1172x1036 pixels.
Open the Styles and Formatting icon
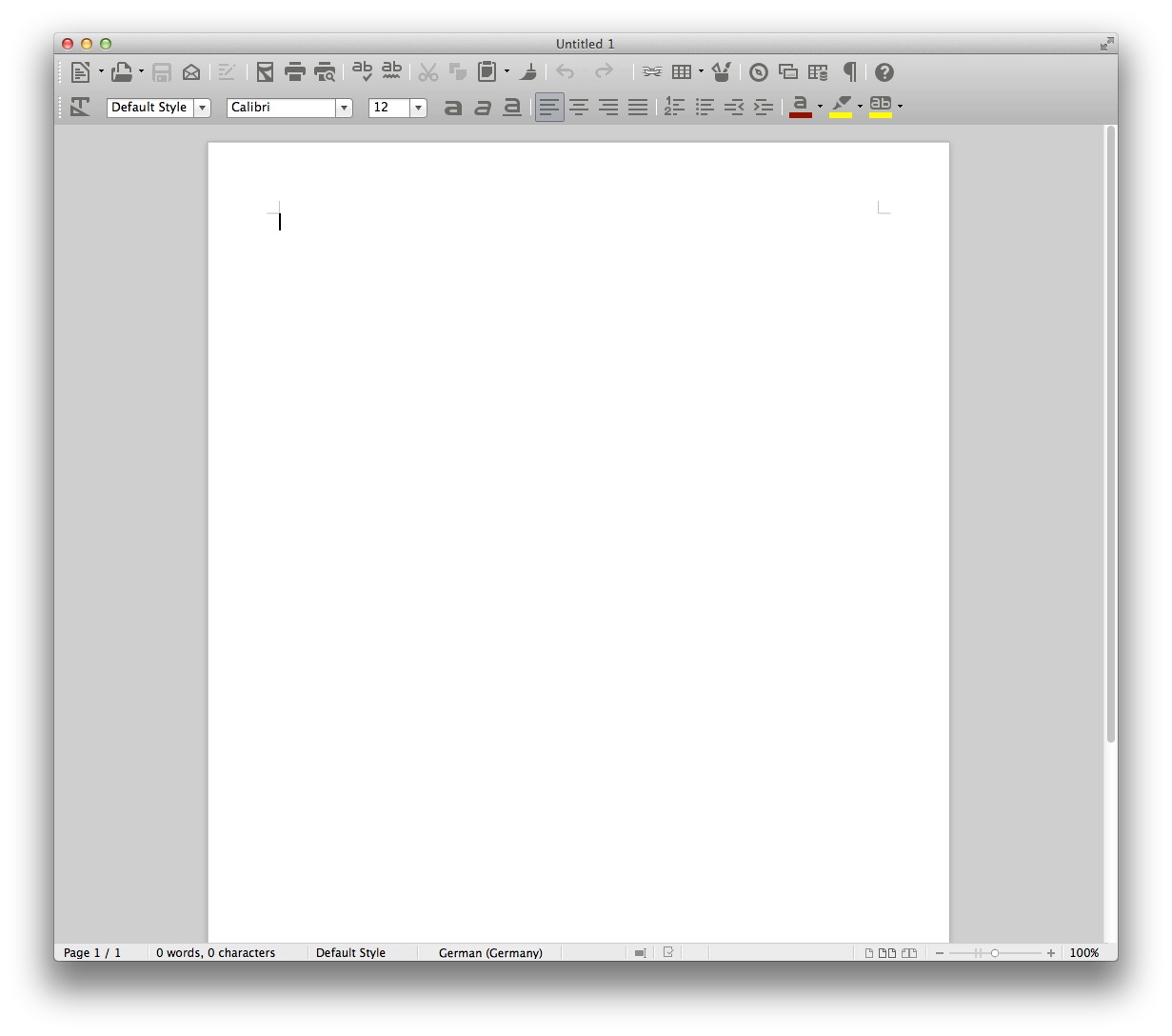[80, 108]
